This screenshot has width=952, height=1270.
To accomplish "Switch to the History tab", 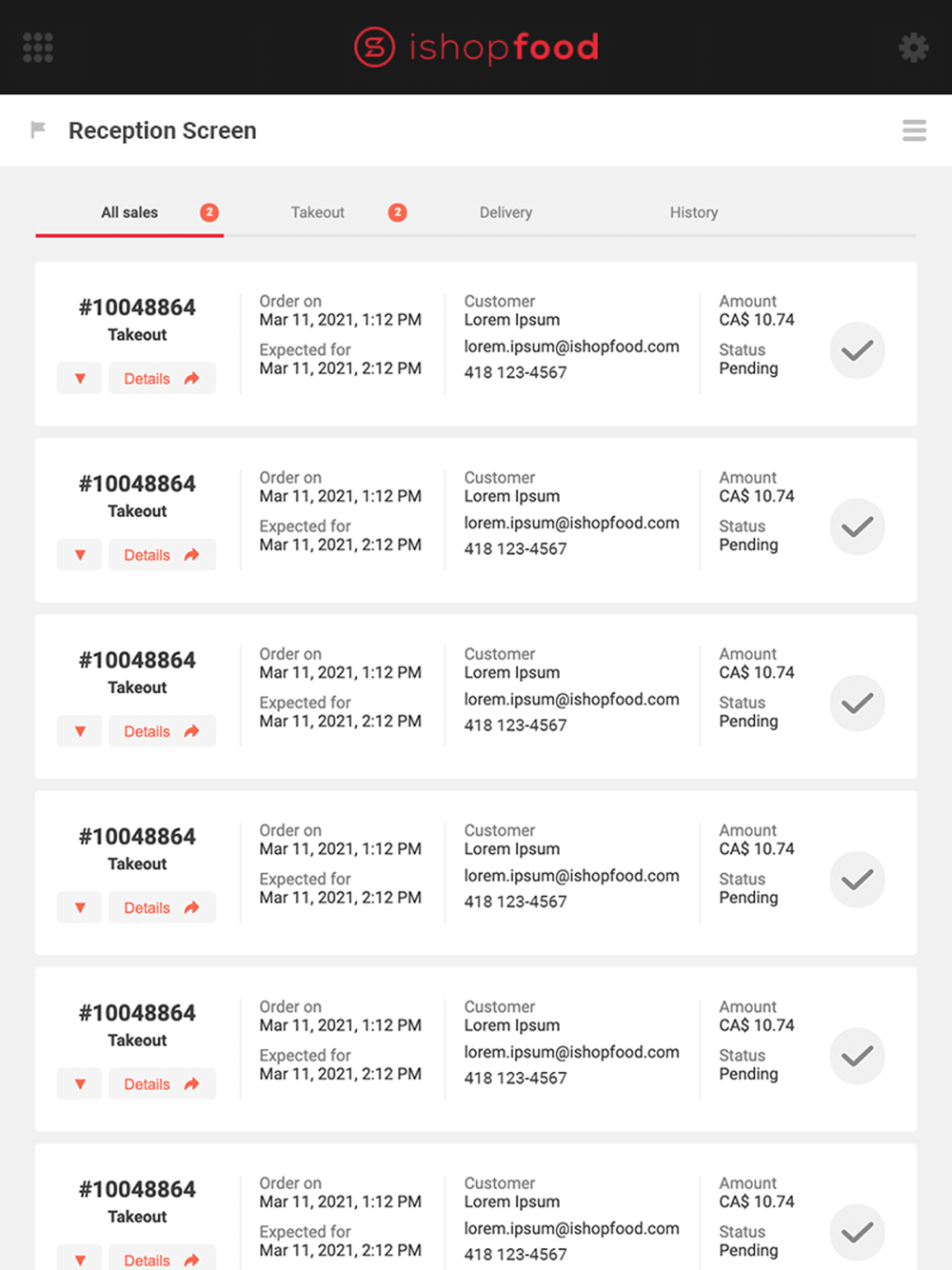I will coord(694,212).
